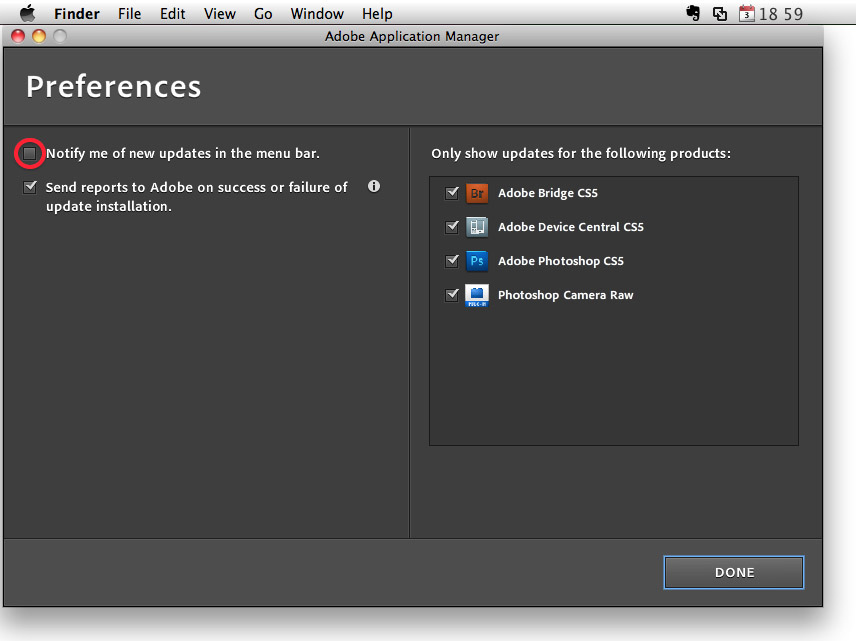Screen dimensions: 856x641
Task: Click the overlapping-squares sync menu bar icon
Action: point(720,14)
